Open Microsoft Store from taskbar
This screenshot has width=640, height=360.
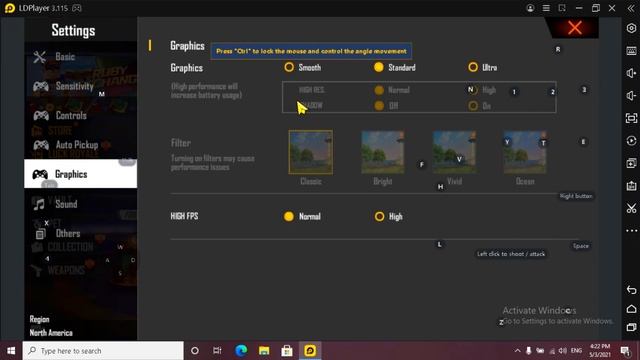pos(287,351)
